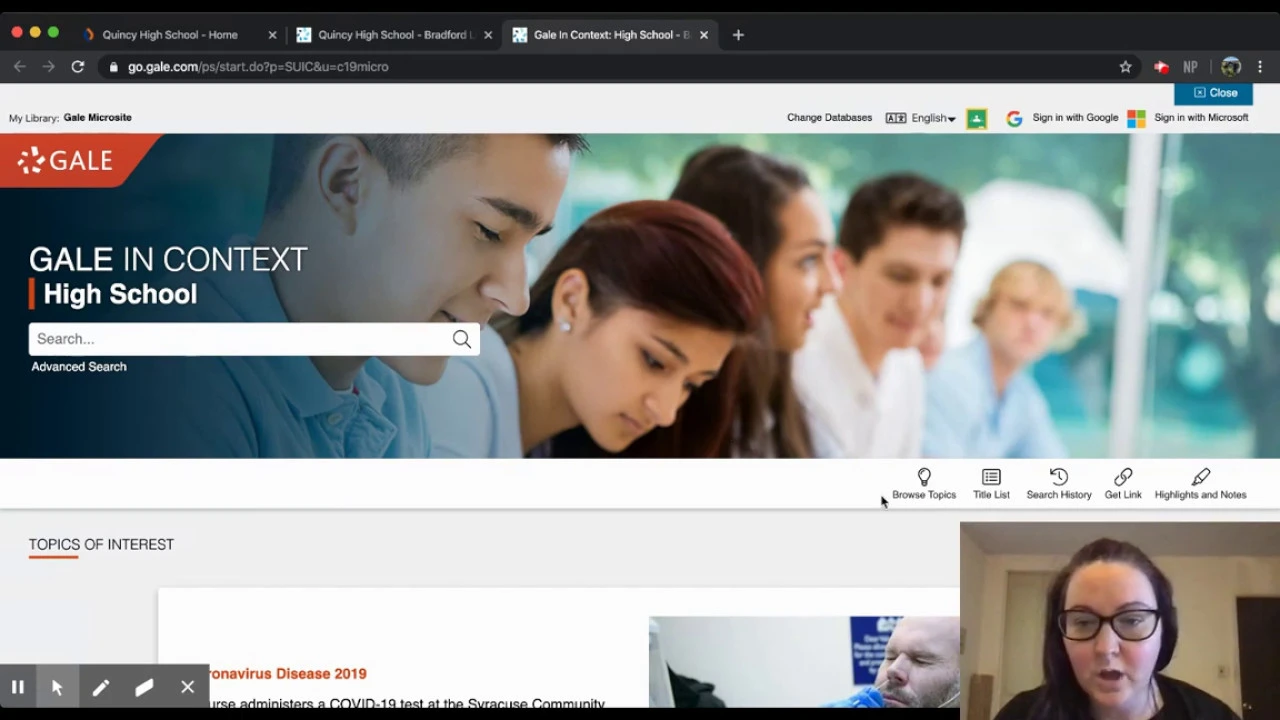Go forward with browser forward arrow
The height and width of the screenshot is (720, 1280).
tap(48, 66)
